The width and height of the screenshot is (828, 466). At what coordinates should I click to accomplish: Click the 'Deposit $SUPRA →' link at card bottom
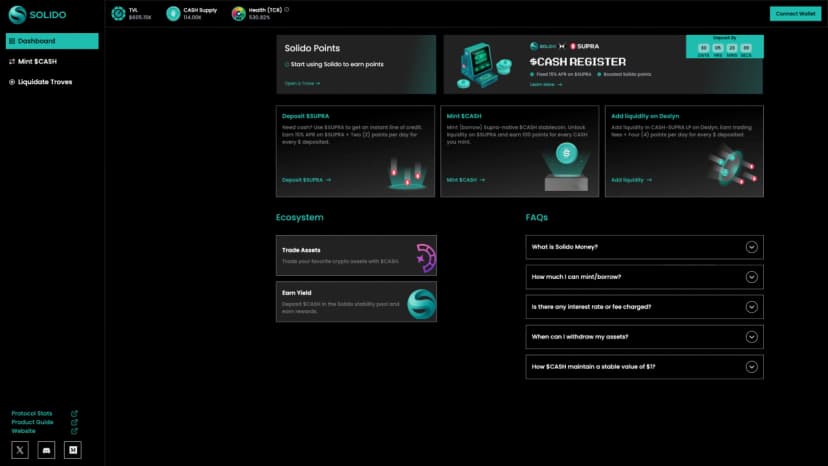pos(306,180)
